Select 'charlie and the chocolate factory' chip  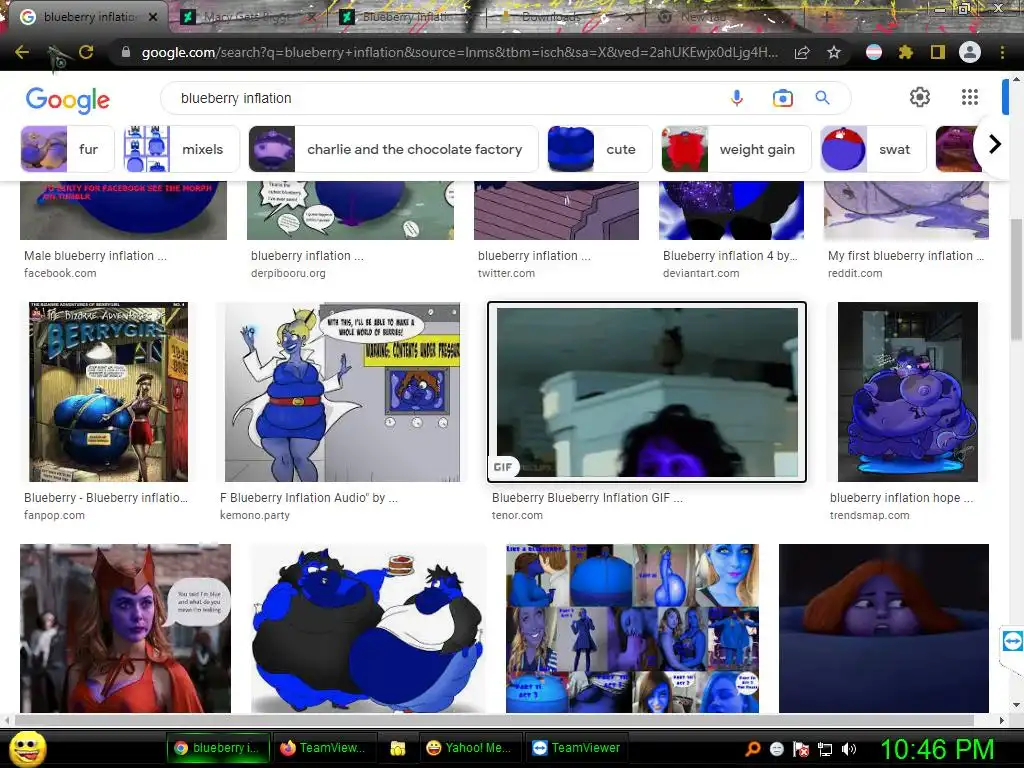click(x=393, y=149)
